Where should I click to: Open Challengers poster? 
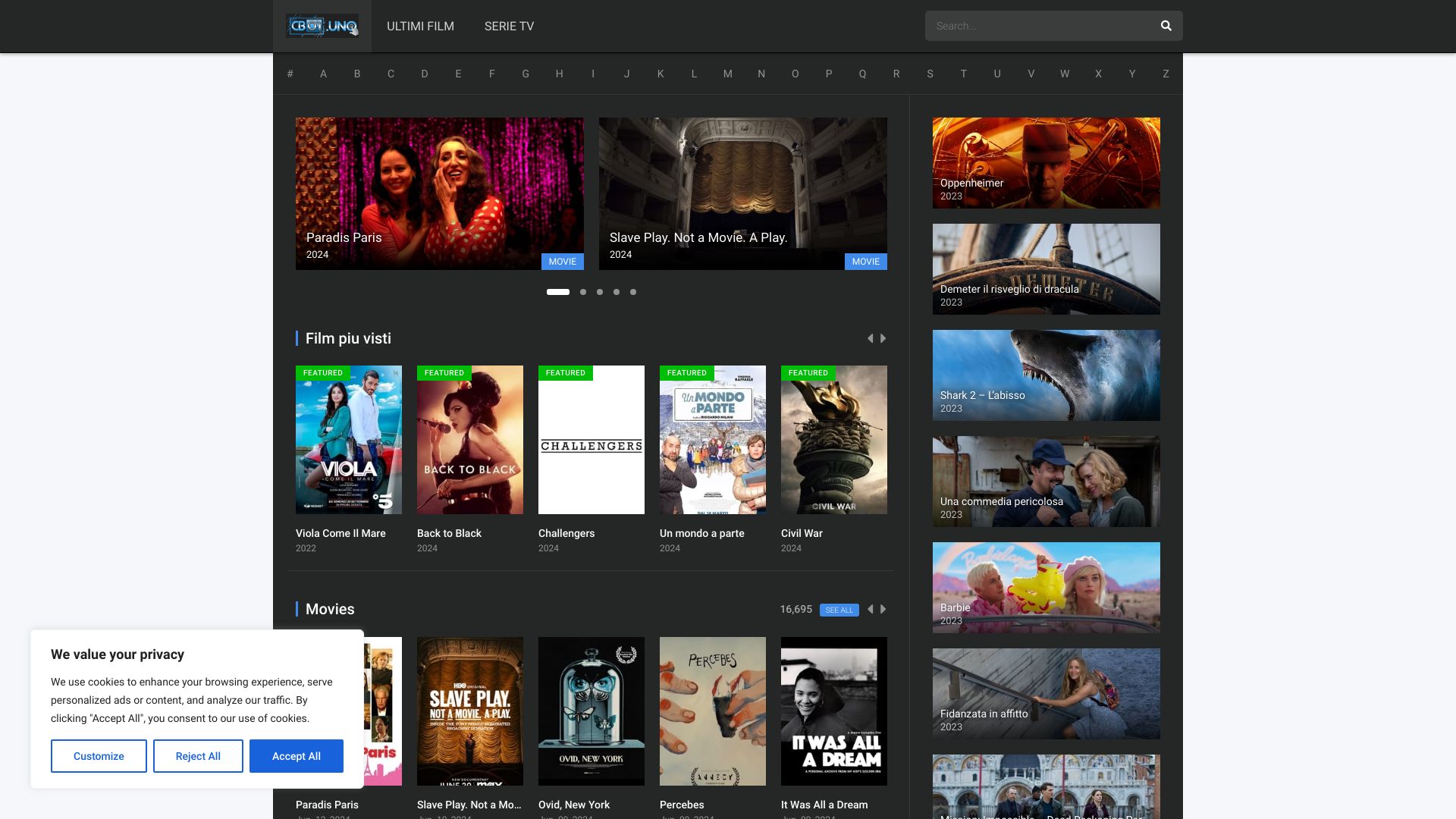point(591,440)
